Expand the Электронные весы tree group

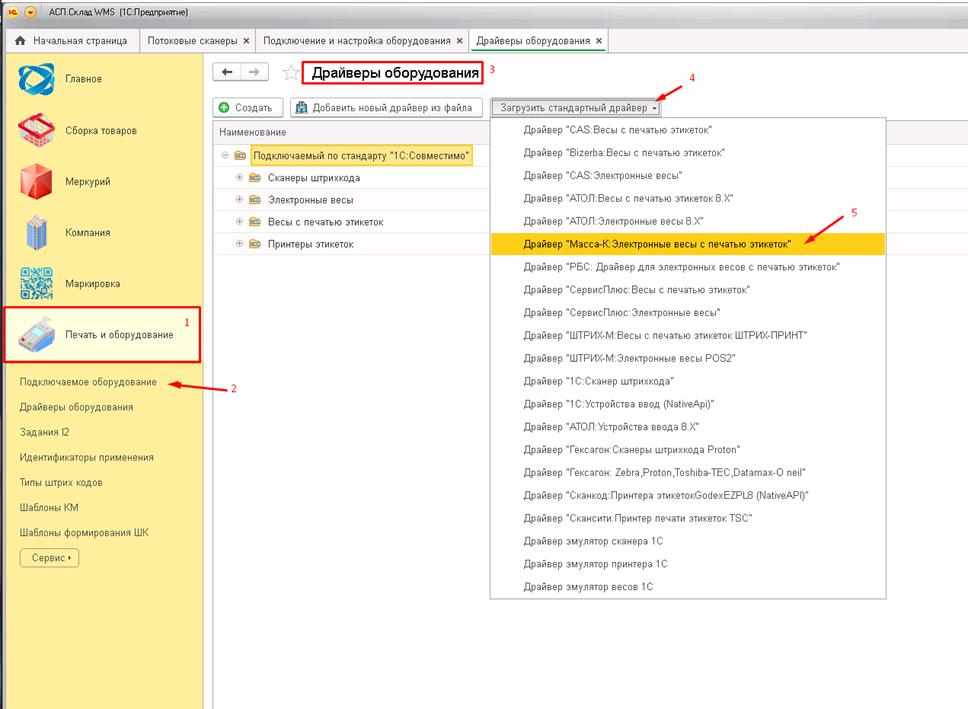click(x=240, y=199)
